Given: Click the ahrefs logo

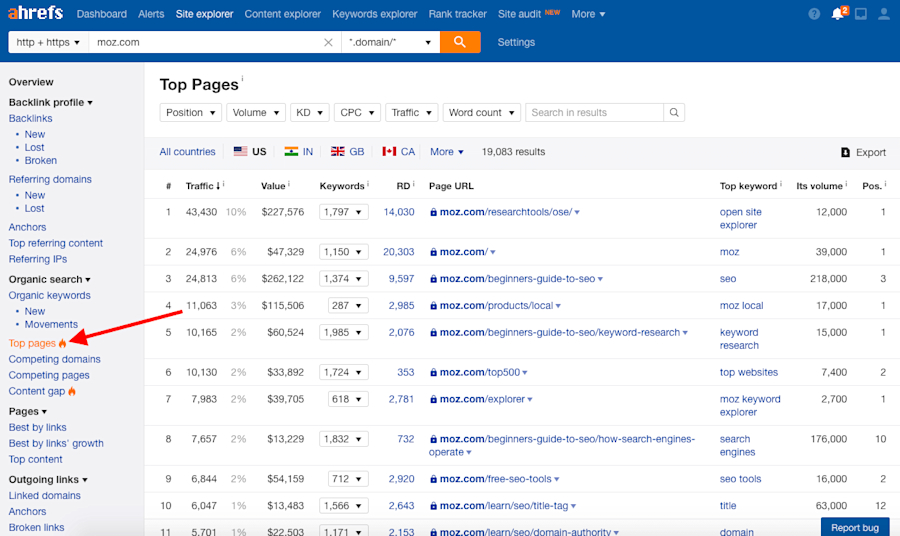Looking at the screenshot, I should tap(36, 13).
